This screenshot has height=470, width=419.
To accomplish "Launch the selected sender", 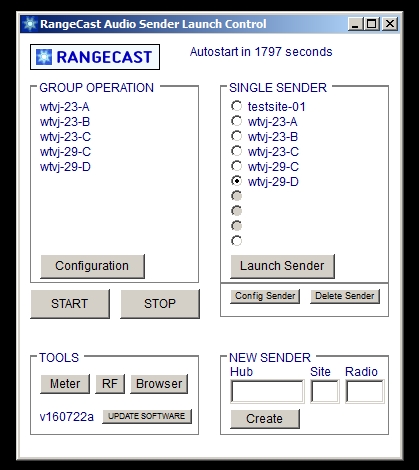I will (x=282, y=266).
